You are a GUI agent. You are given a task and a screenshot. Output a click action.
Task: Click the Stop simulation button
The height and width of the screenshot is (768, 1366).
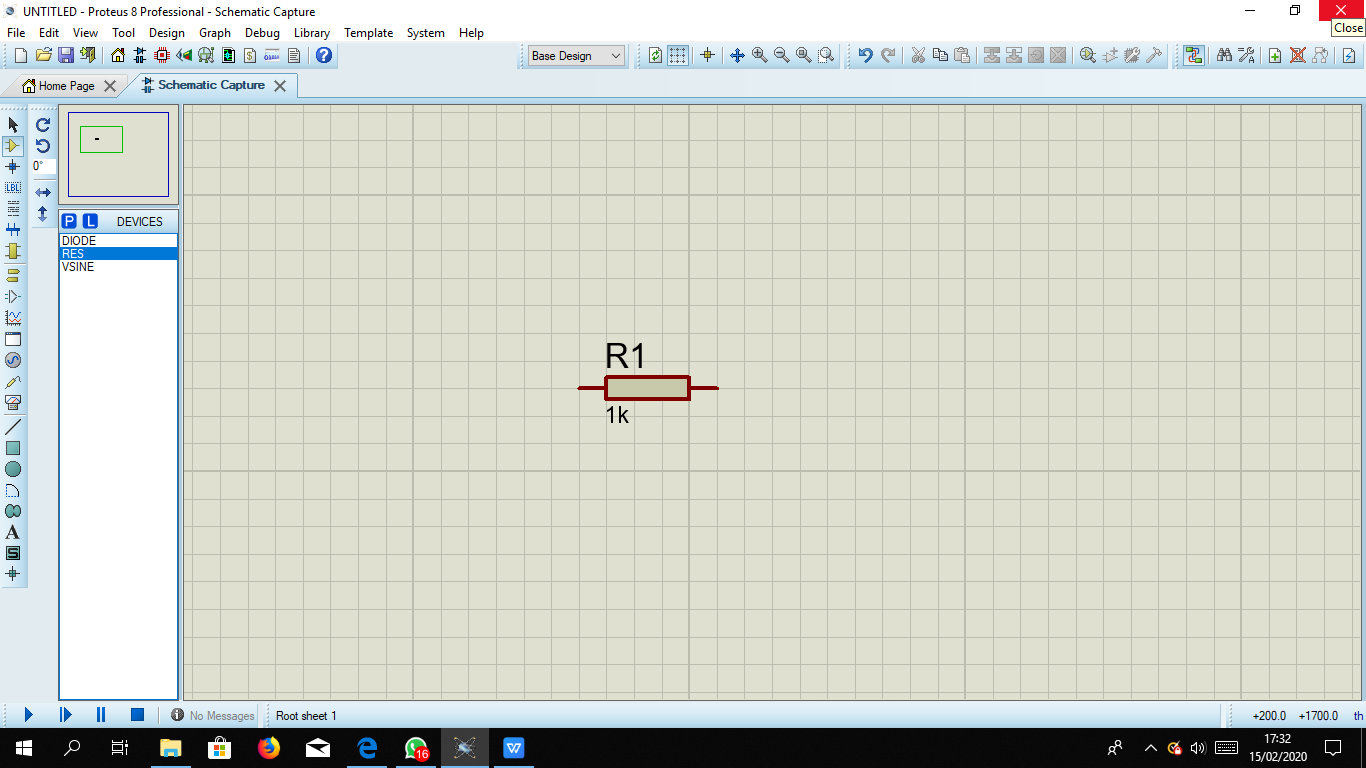pyautogui.click(x=138, y=715)
